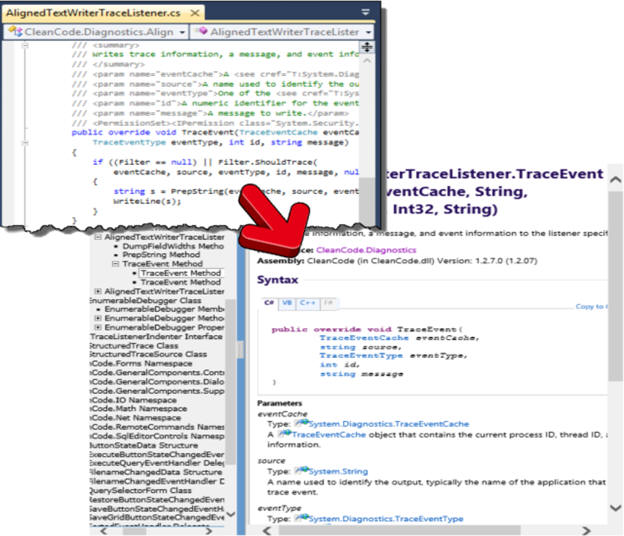
Task: Click the contents tree's scroll left arrow
Action: [103, 531]
